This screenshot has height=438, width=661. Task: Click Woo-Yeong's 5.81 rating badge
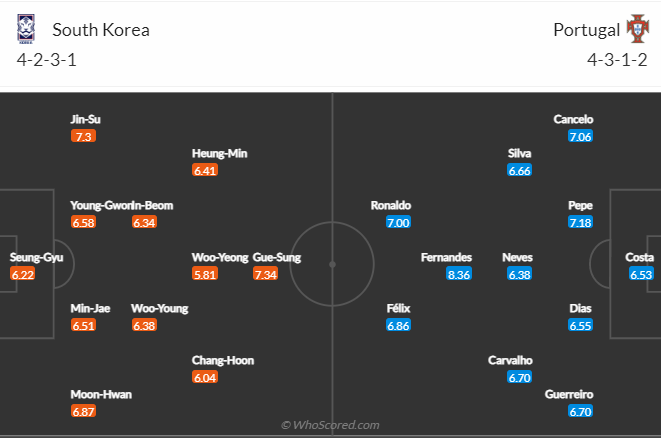[205, 274]
